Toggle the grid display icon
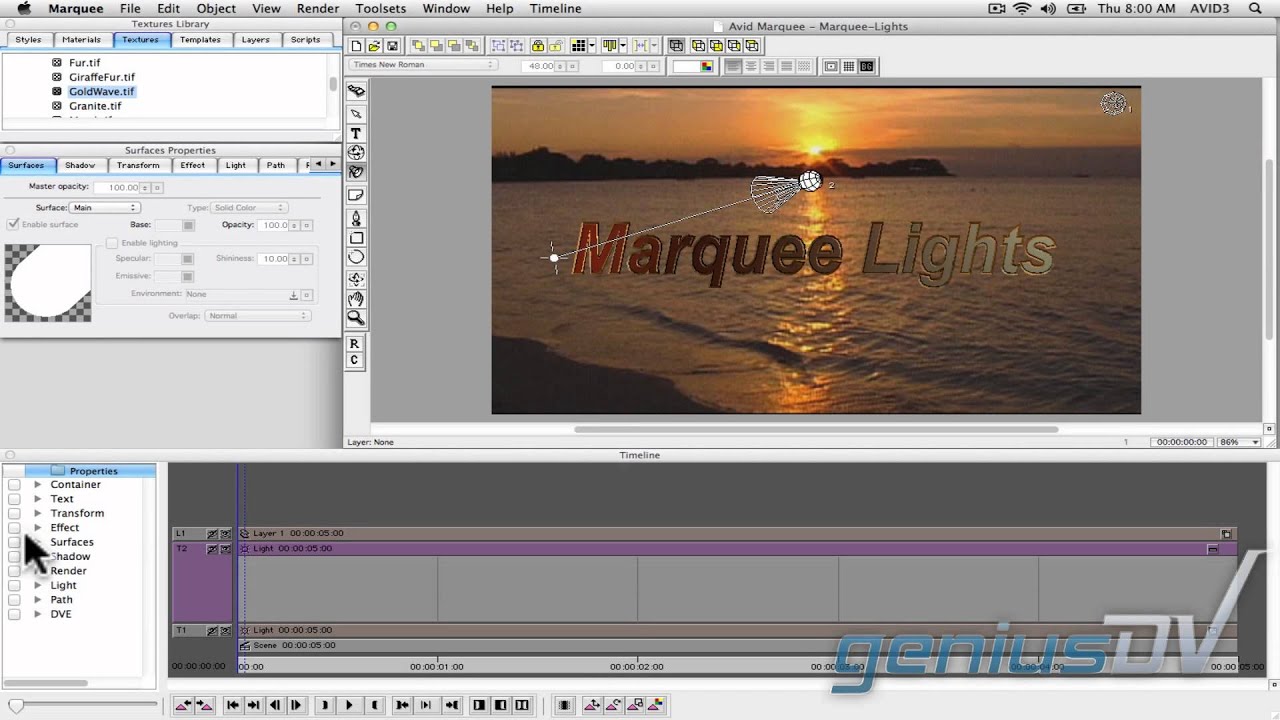 (x=849, y=66)
